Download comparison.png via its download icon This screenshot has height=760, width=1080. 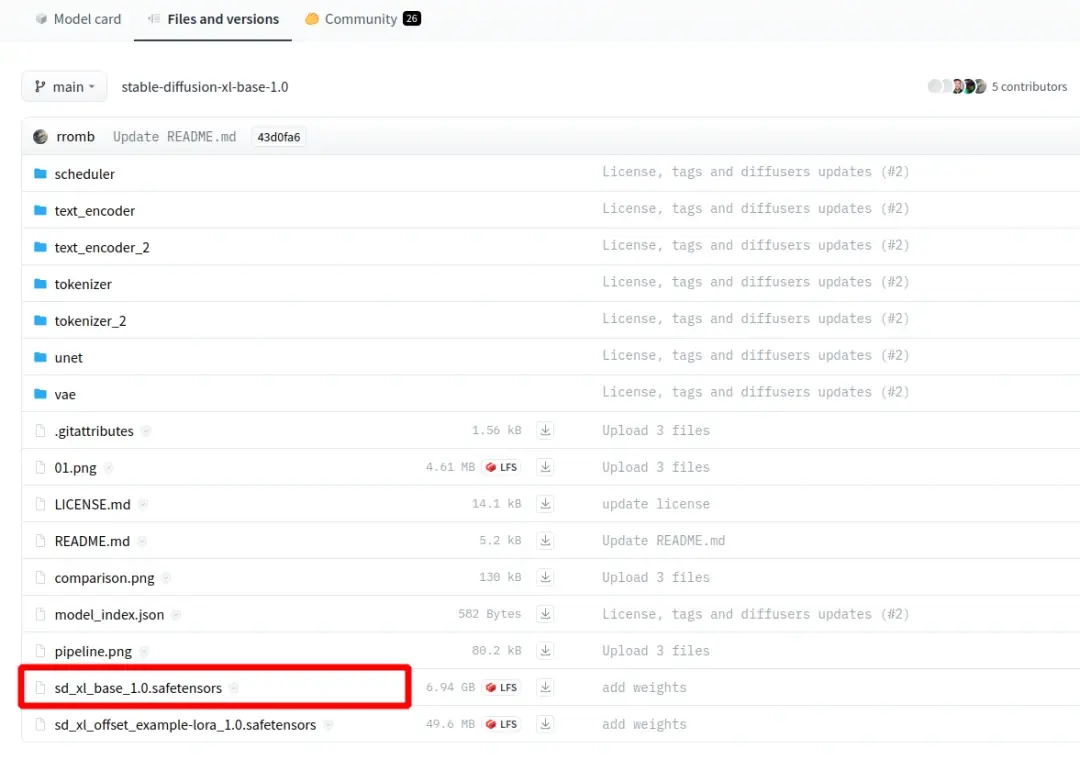(545, 577)
